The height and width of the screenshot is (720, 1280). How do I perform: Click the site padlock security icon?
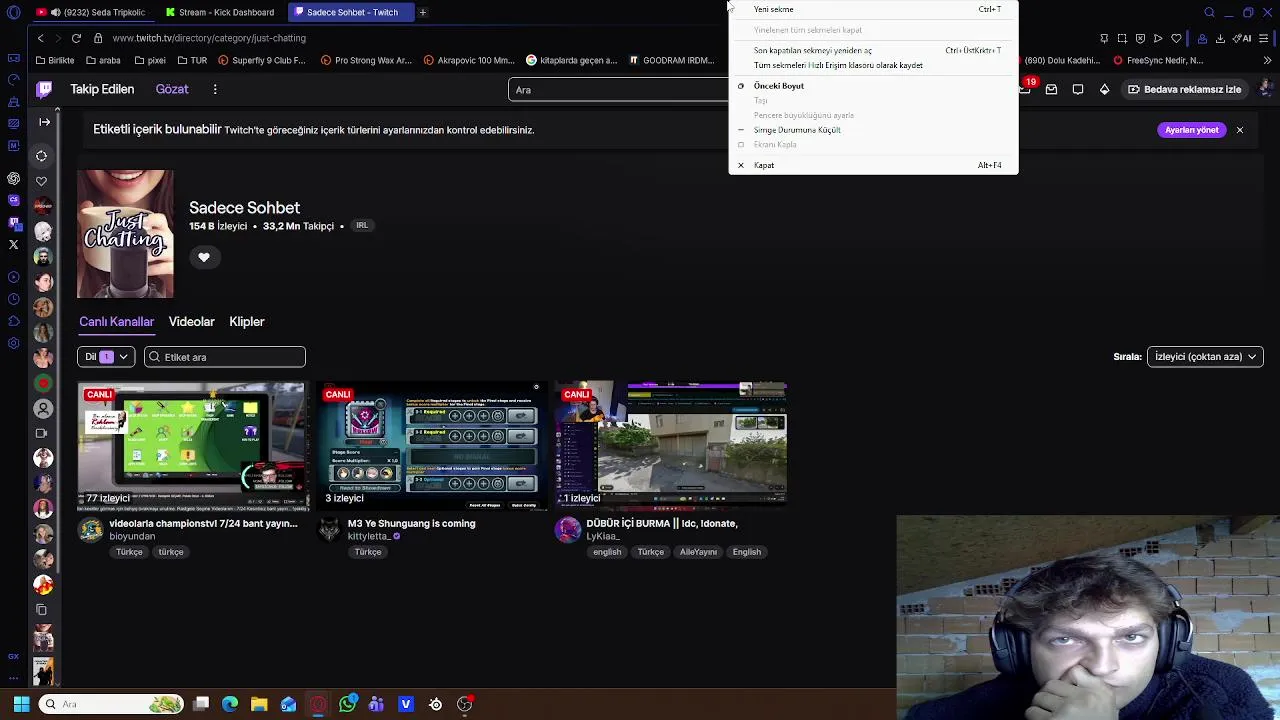[98, 38]
